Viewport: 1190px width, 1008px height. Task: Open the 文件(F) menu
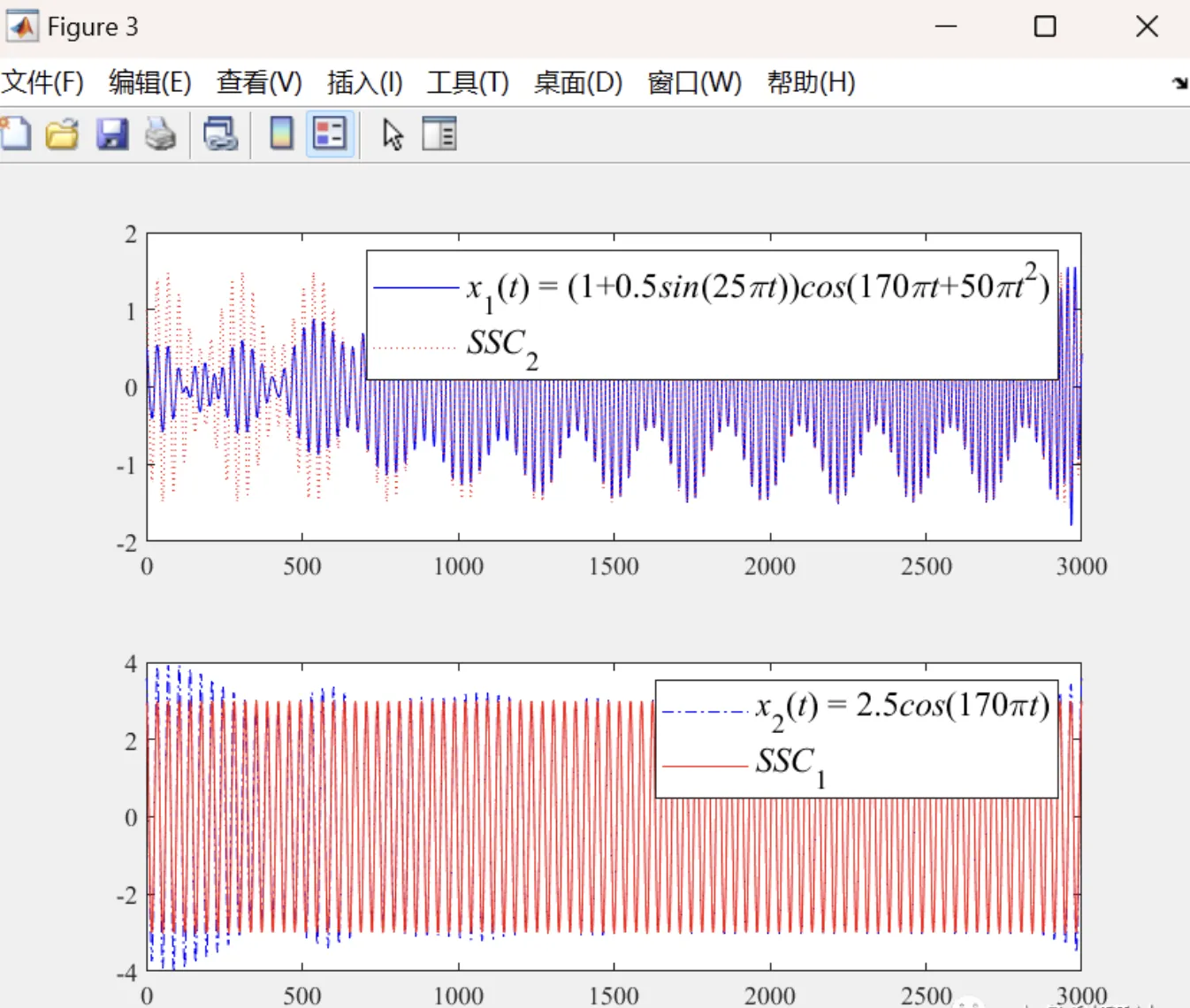coord(42,83)
